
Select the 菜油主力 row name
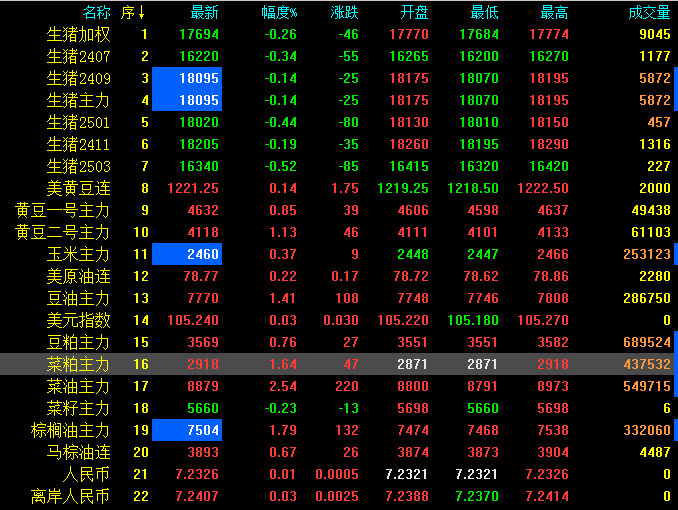(79, 387)
